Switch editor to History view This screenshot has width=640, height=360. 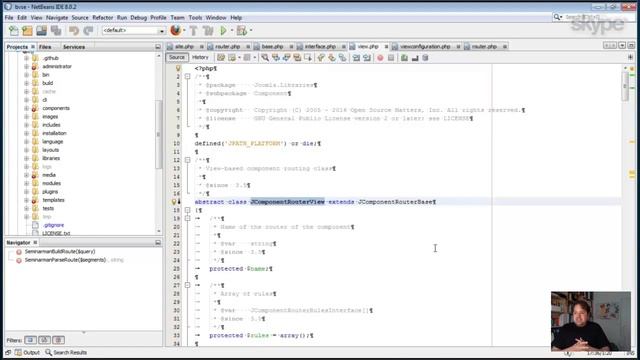[x=200, y=58]
